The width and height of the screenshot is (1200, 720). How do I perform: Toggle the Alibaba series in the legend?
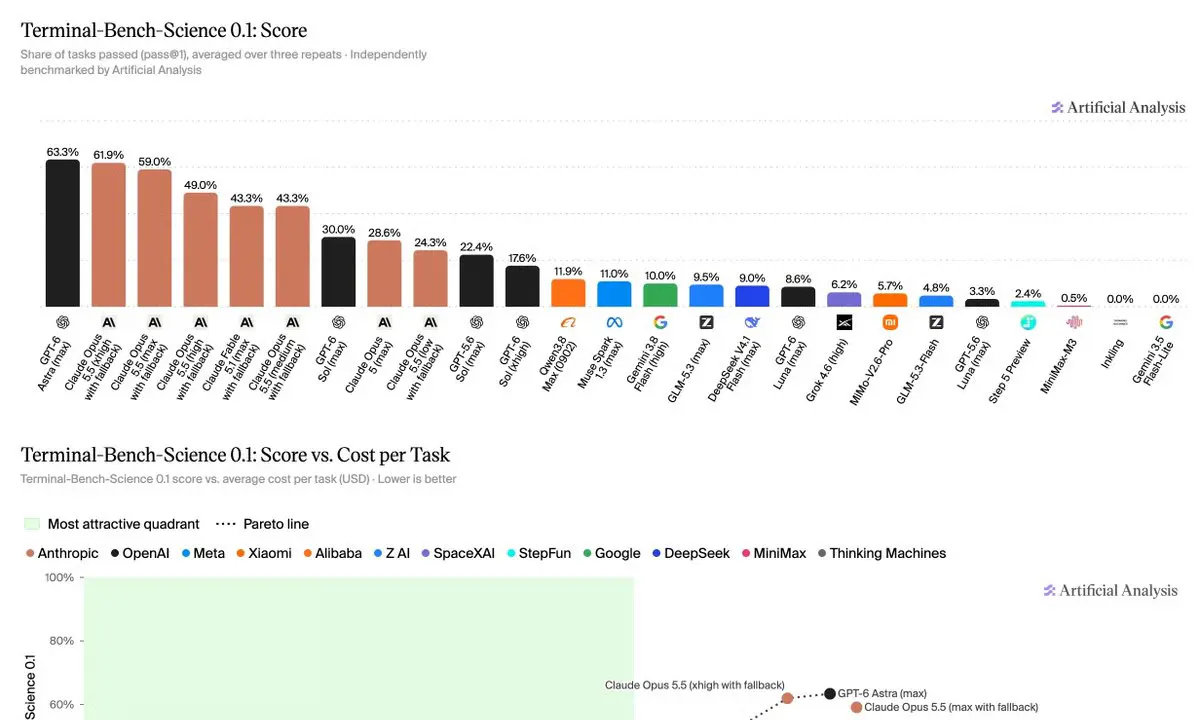[331, 553]
